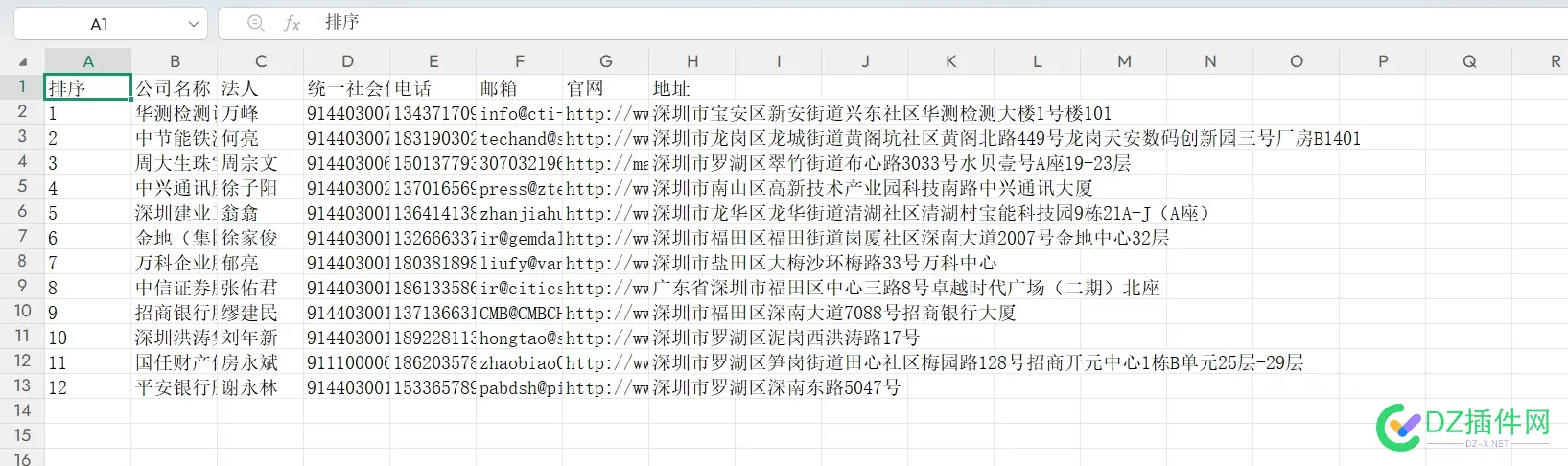Screen dimensions: 1568x466
Task: Select column M header
Action: pos(1124,61)
